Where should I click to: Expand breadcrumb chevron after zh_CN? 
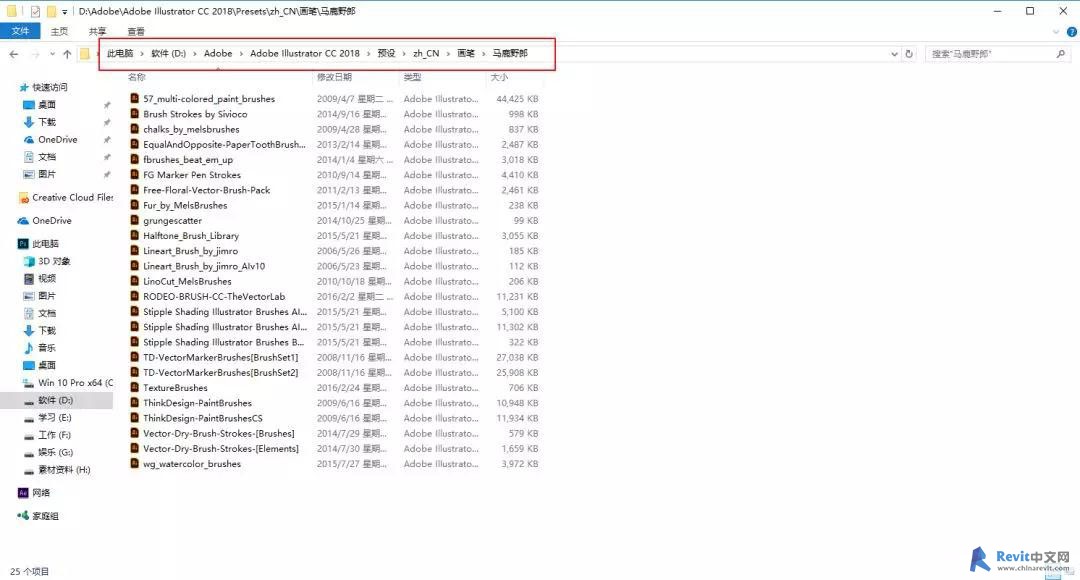point(448,54)
